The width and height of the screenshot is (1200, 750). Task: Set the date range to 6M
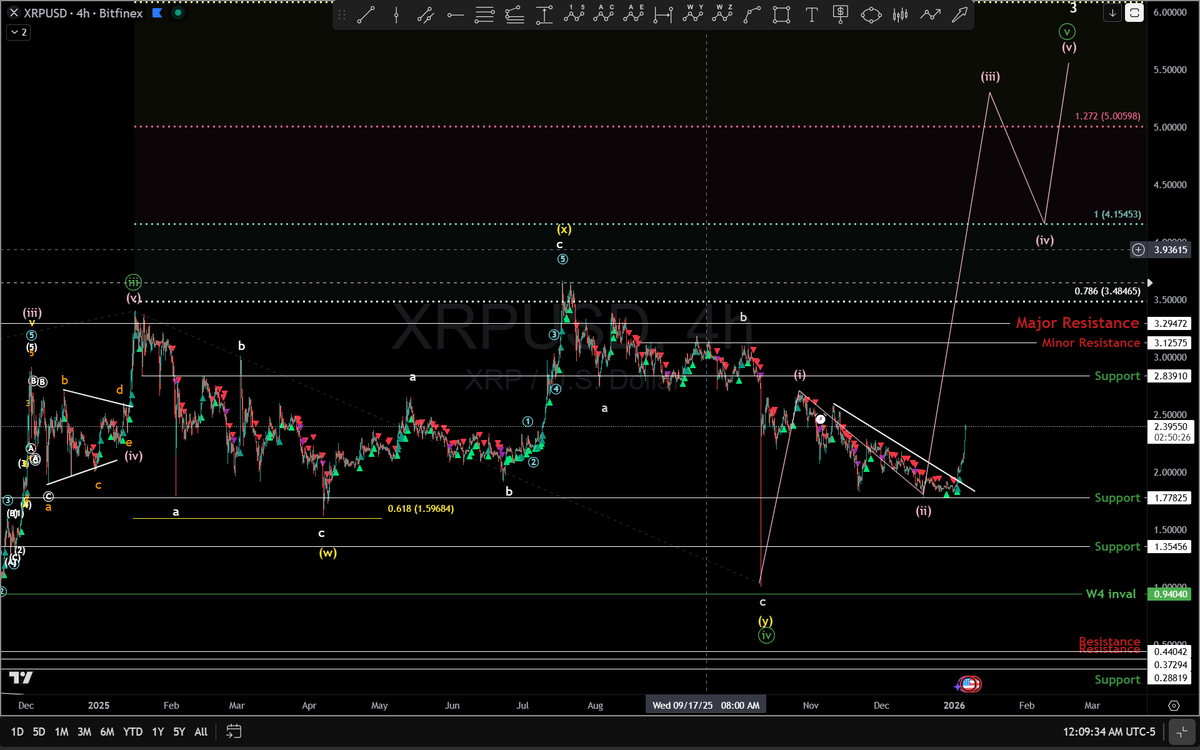click(x=106, y=731)
